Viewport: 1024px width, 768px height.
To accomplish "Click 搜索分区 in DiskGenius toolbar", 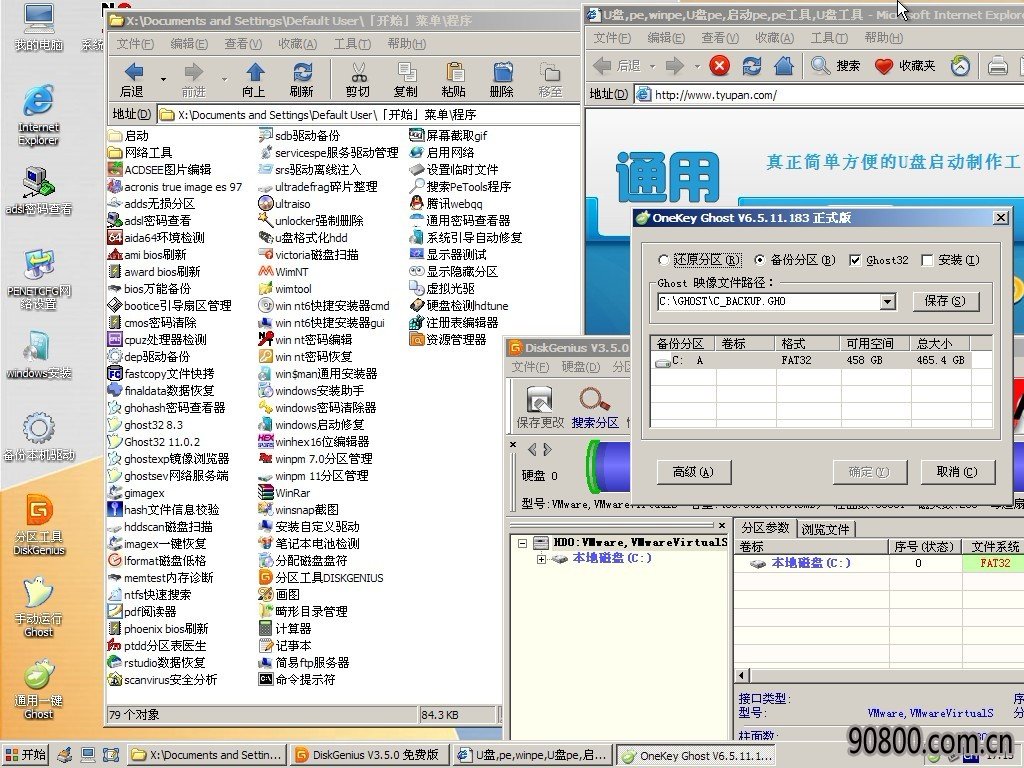I will (x=595, y=407).
